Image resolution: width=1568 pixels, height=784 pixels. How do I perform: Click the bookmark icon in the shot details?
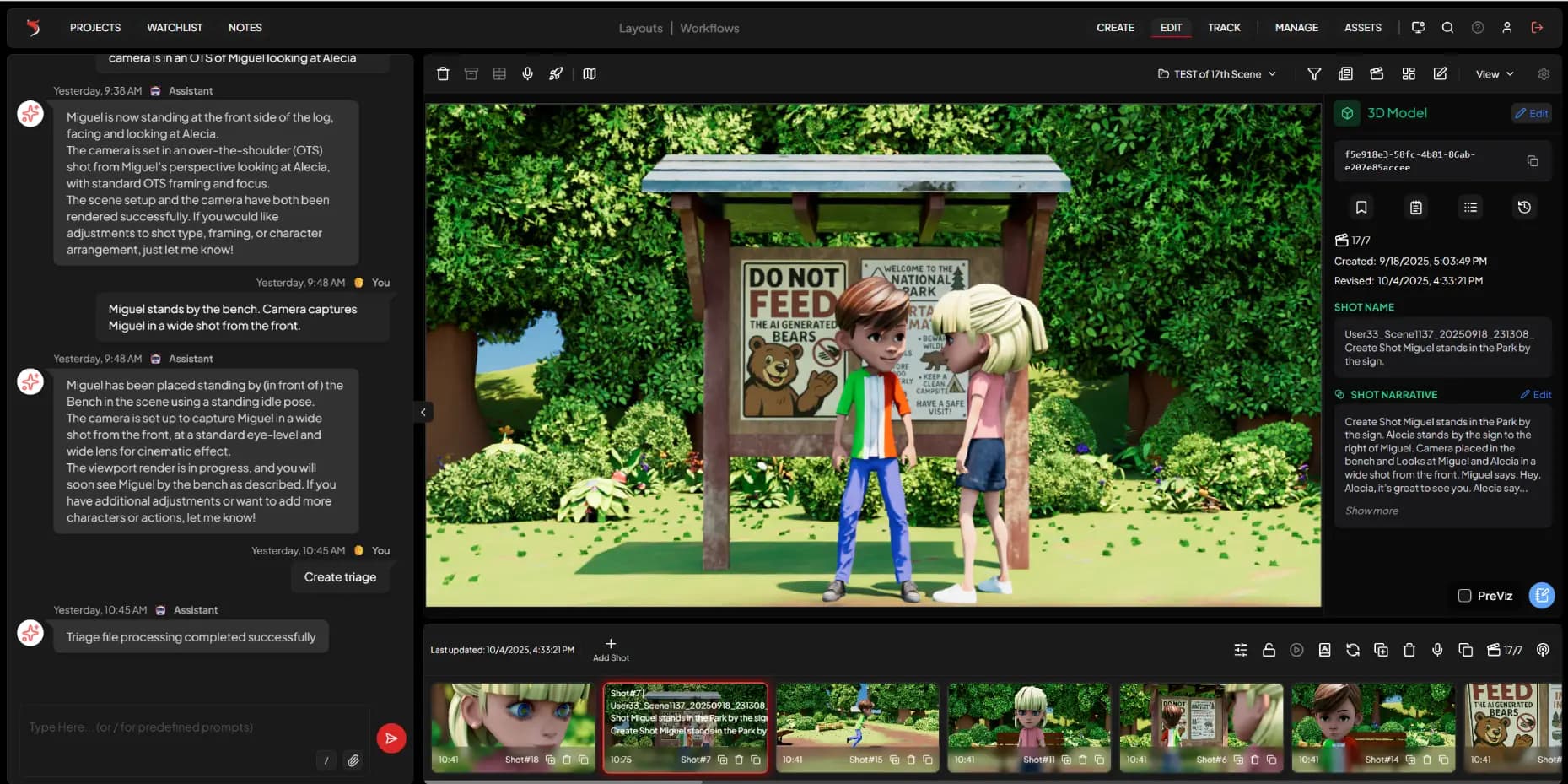pyautogui.click(x=1361, y=208)
